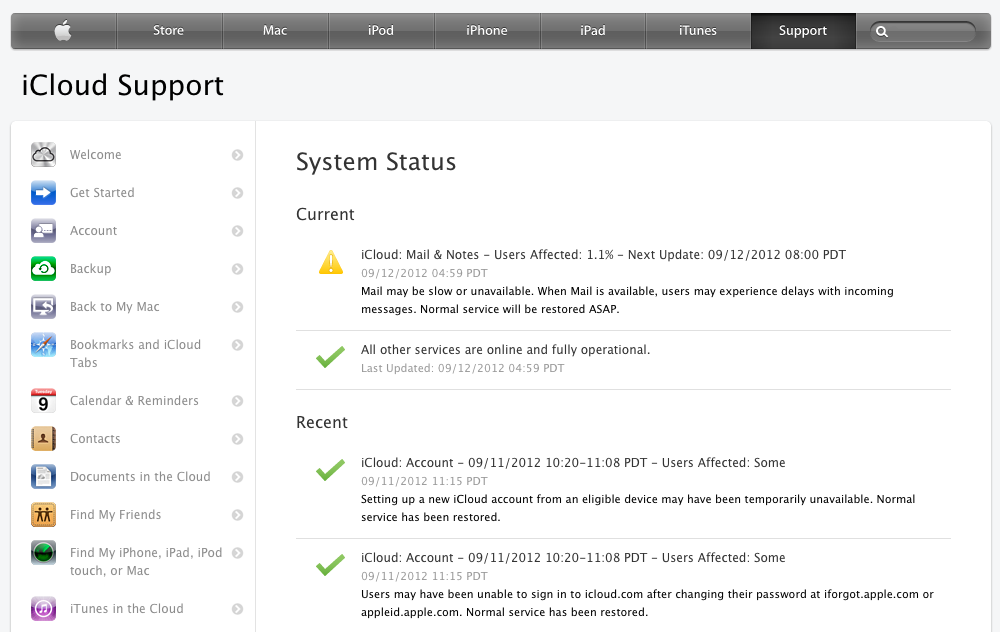Click the chevron next to Documents in the Cloud
The image size is (1000, 632).
237,477
